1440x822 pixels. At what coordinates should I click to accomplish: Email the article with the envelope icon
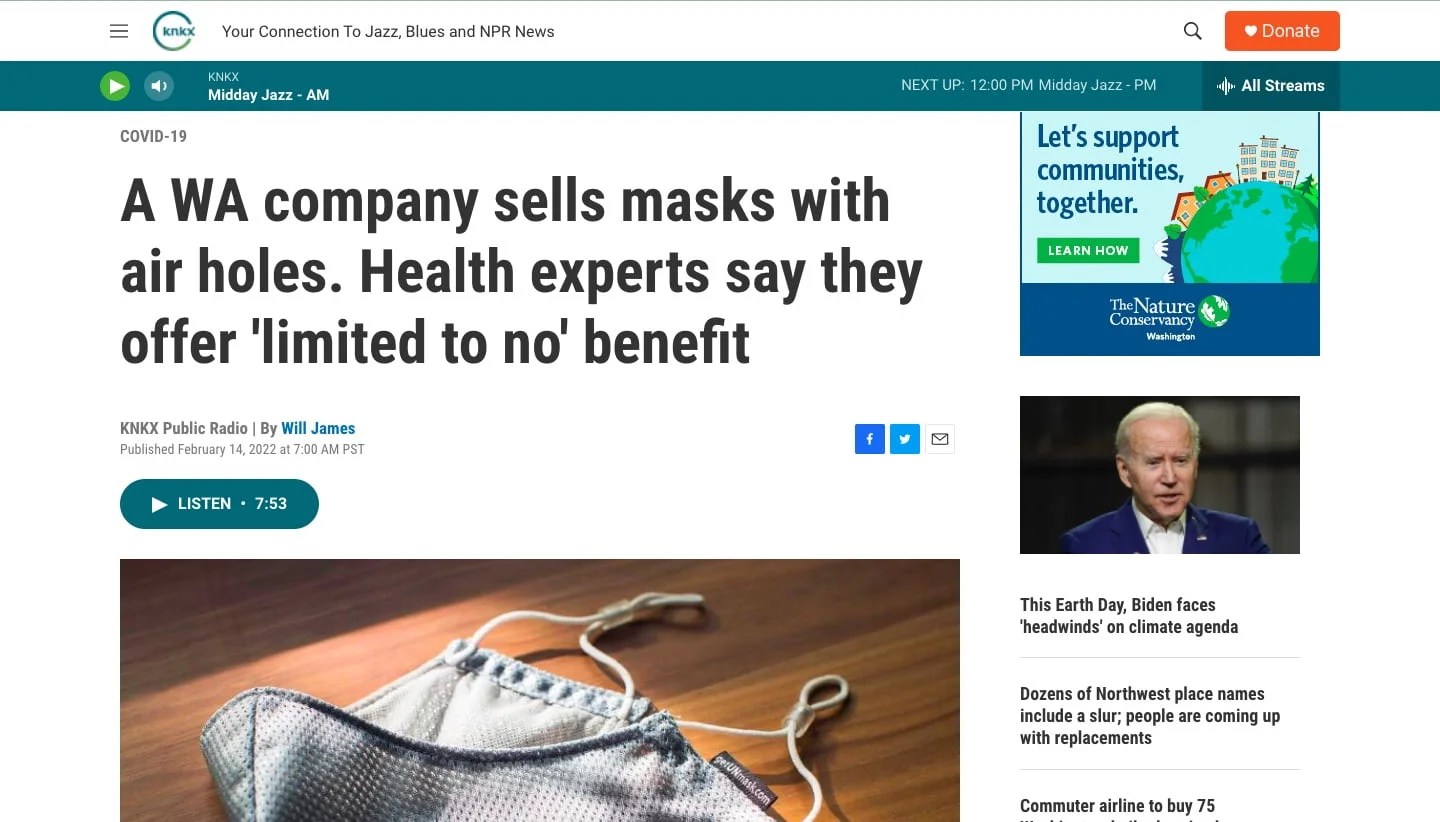[x=940, y=439]
